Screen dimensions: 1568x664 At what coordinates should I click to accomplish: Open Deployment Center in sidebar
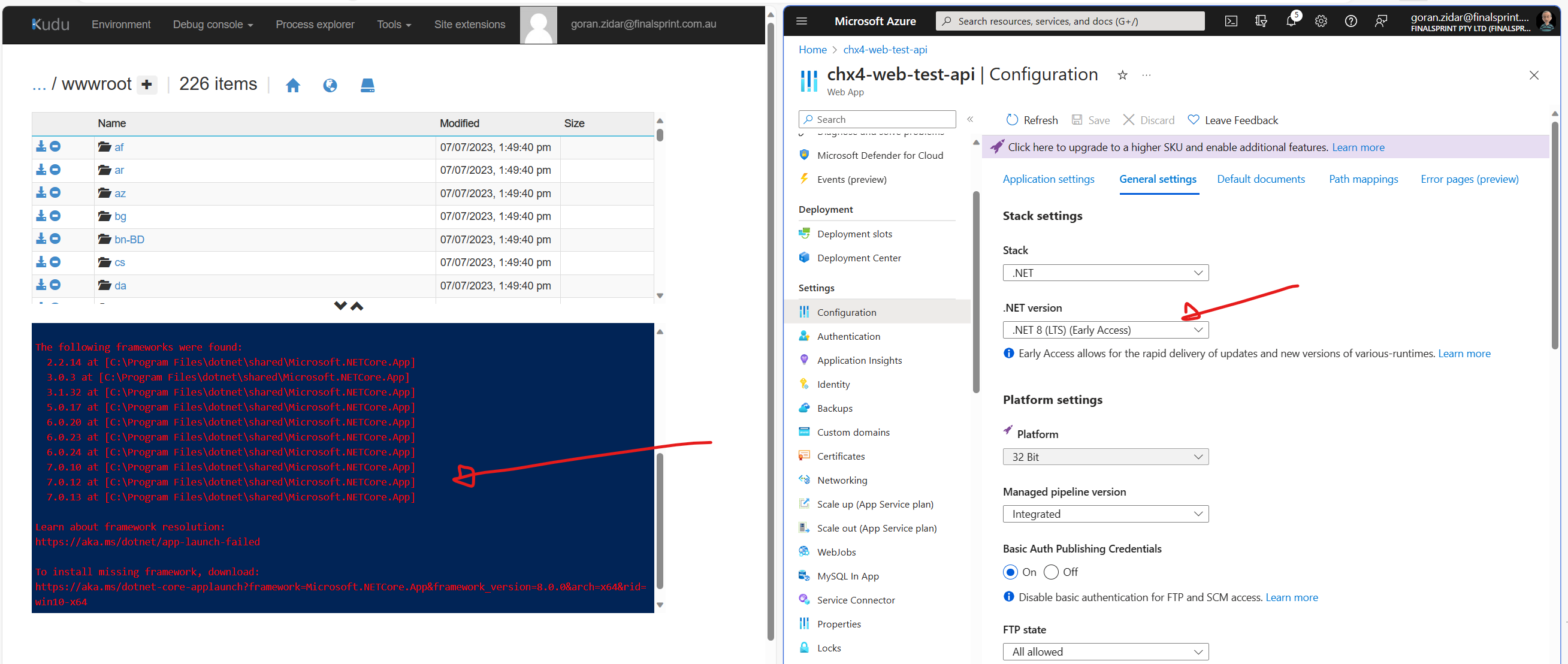pos(859,258)
